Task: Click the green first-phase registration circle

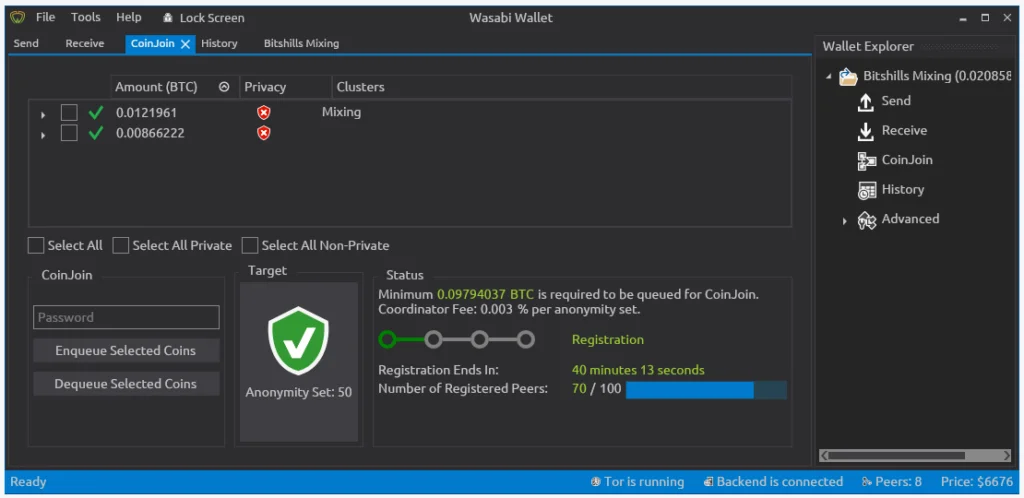Action: pyautogui.click(x=387, y=339)
